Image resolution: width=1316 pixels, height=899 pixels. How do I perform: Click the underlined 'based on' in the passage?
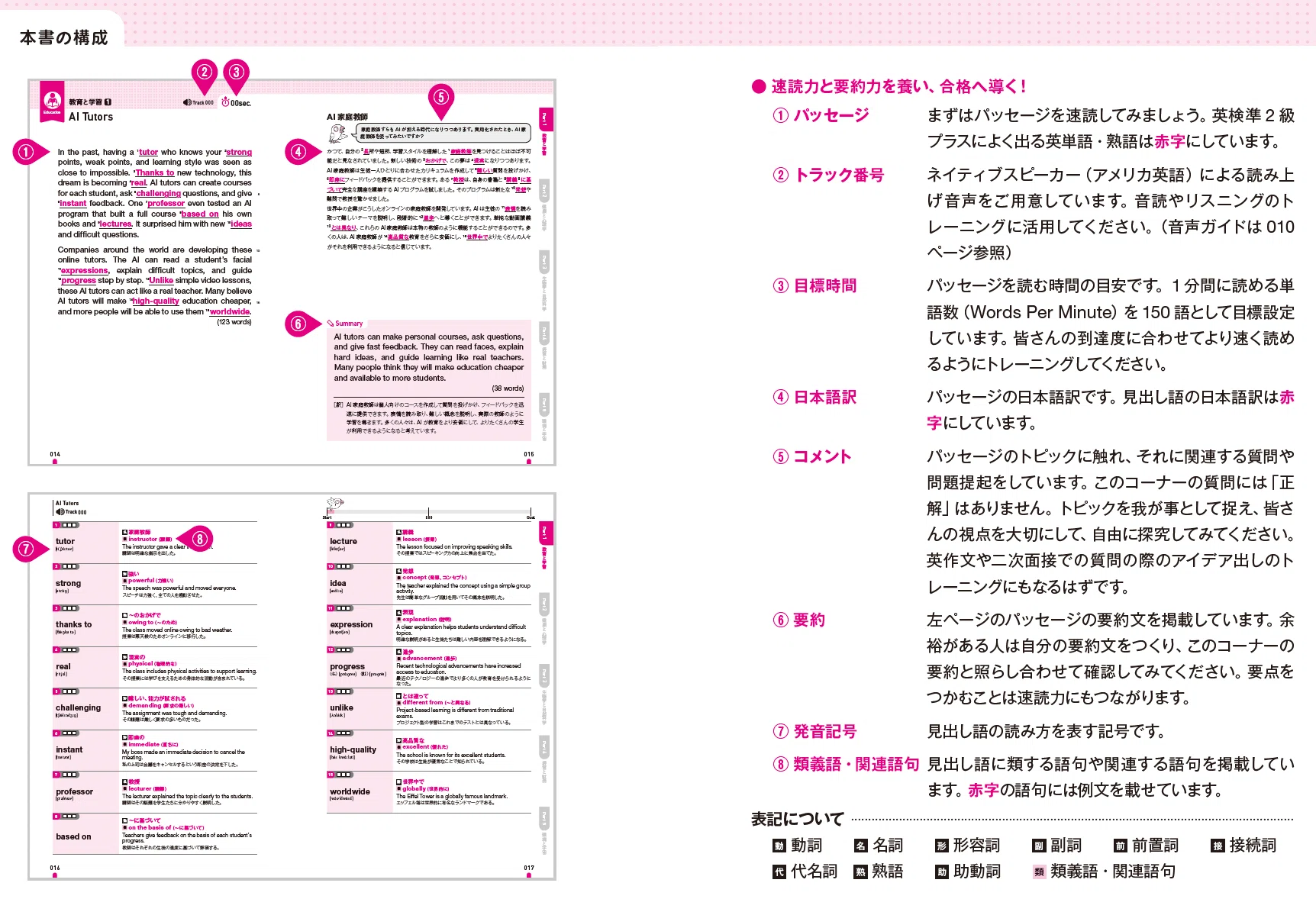tap(200, 214)
